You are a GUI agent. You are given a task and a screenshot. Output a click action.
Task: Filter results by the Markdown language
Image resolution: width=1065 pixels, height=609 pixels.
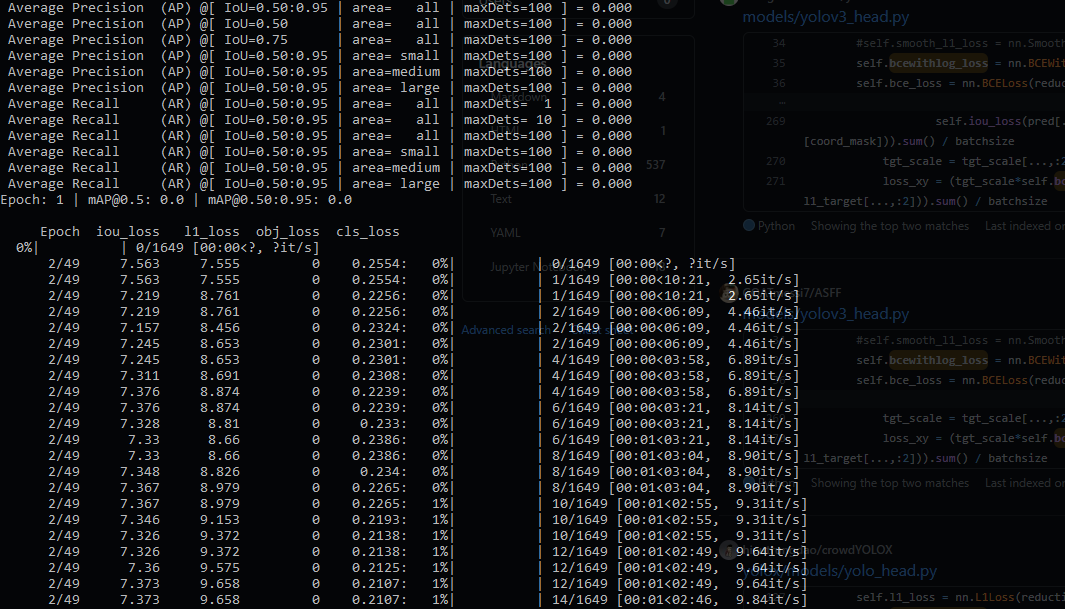click(578, 97)
